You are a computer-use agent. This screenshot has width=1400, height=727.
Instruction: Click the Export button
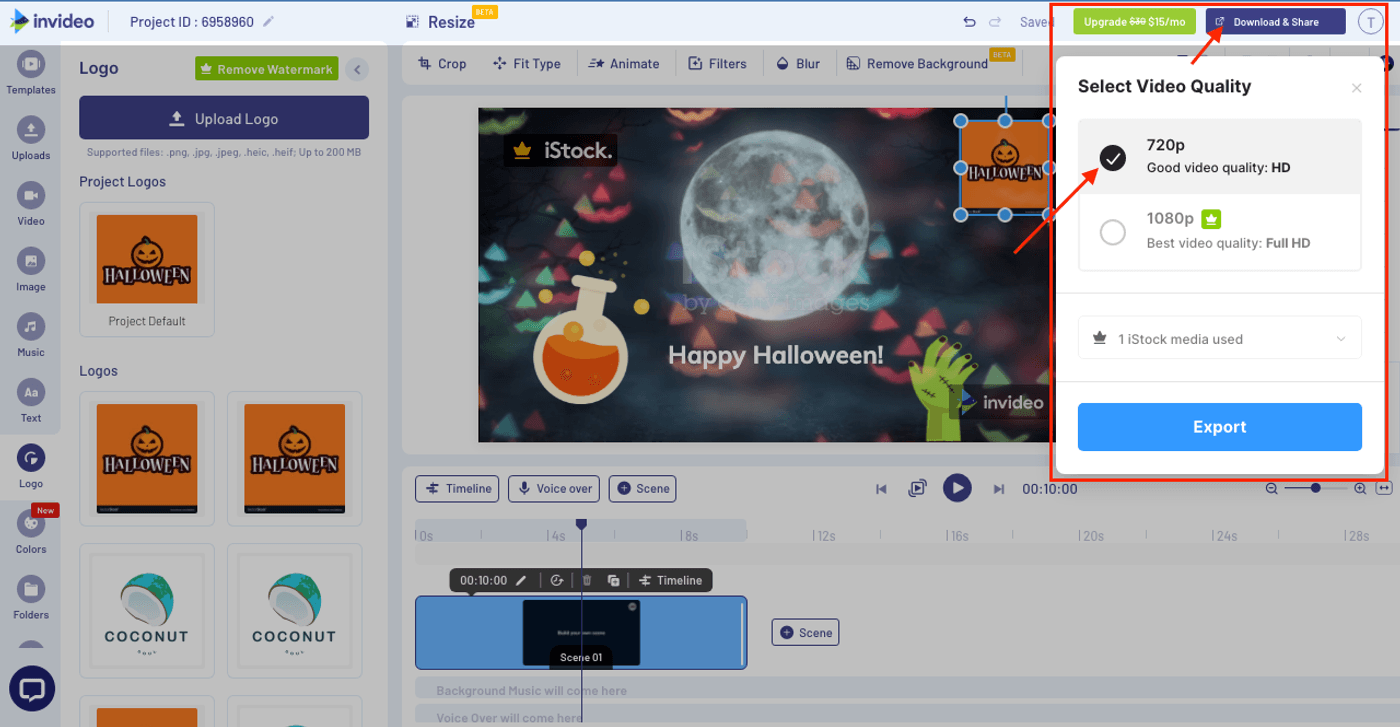pos(1219,427)
